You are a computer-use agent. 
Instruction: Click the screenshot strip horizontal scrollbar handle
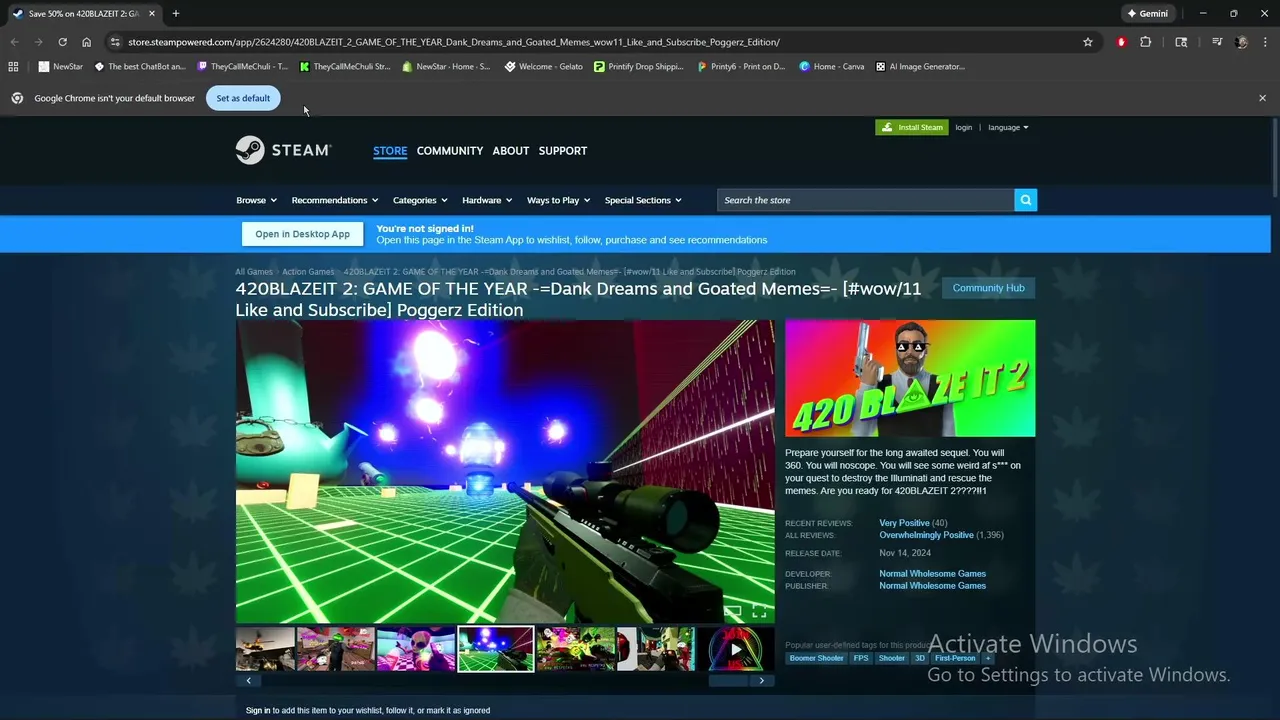(x=728, y=681)
